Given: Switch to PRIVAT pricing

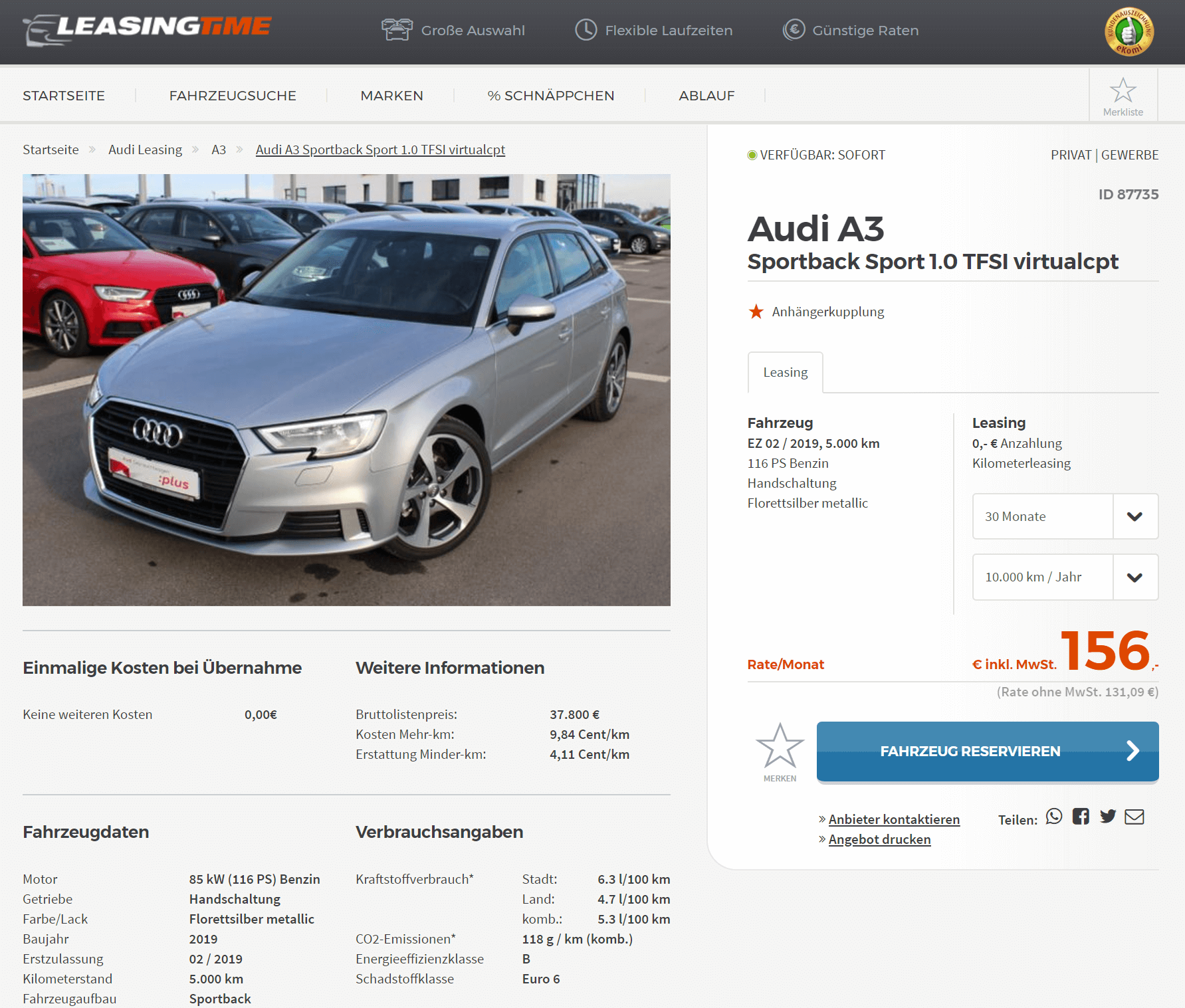Looking at the screenshot, I should click(1071, 155).
